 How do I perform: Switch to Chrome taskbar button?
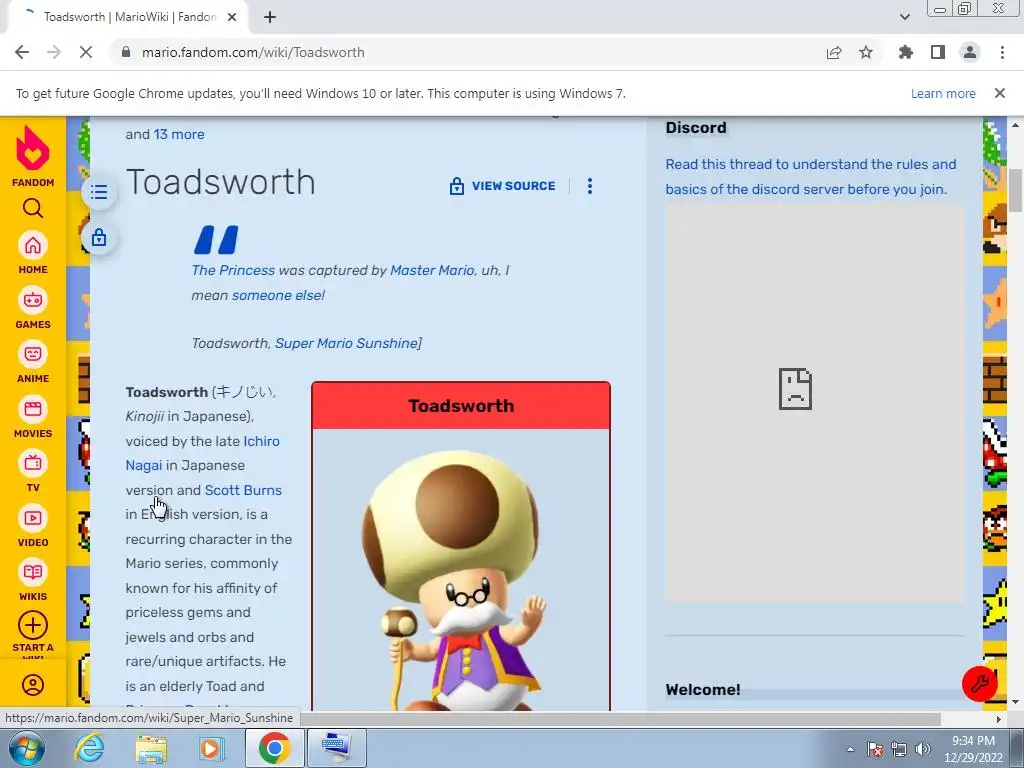[274, 748]
